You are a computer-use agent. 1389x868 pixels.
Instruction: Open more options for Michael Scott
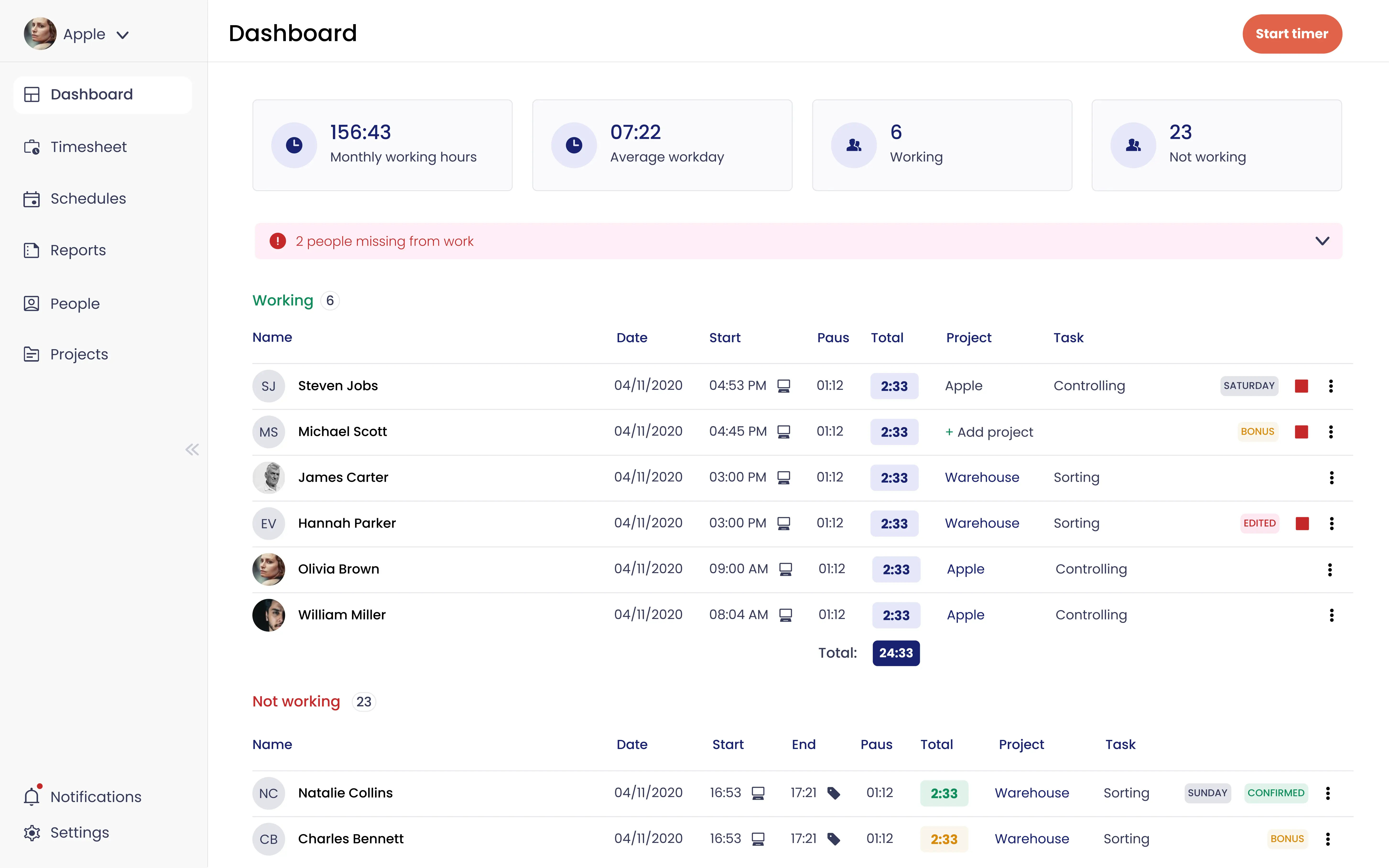tap(1330, 432)
